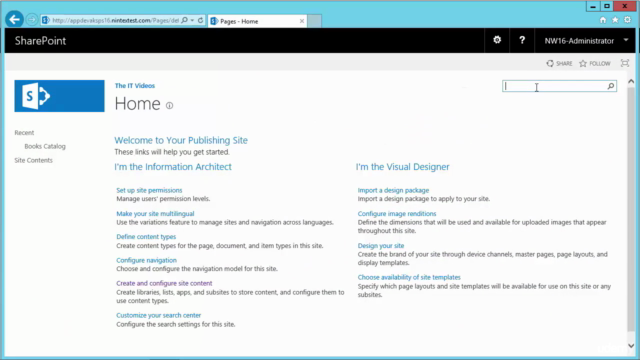Click the scrollbar up arrow

[631, 82]
